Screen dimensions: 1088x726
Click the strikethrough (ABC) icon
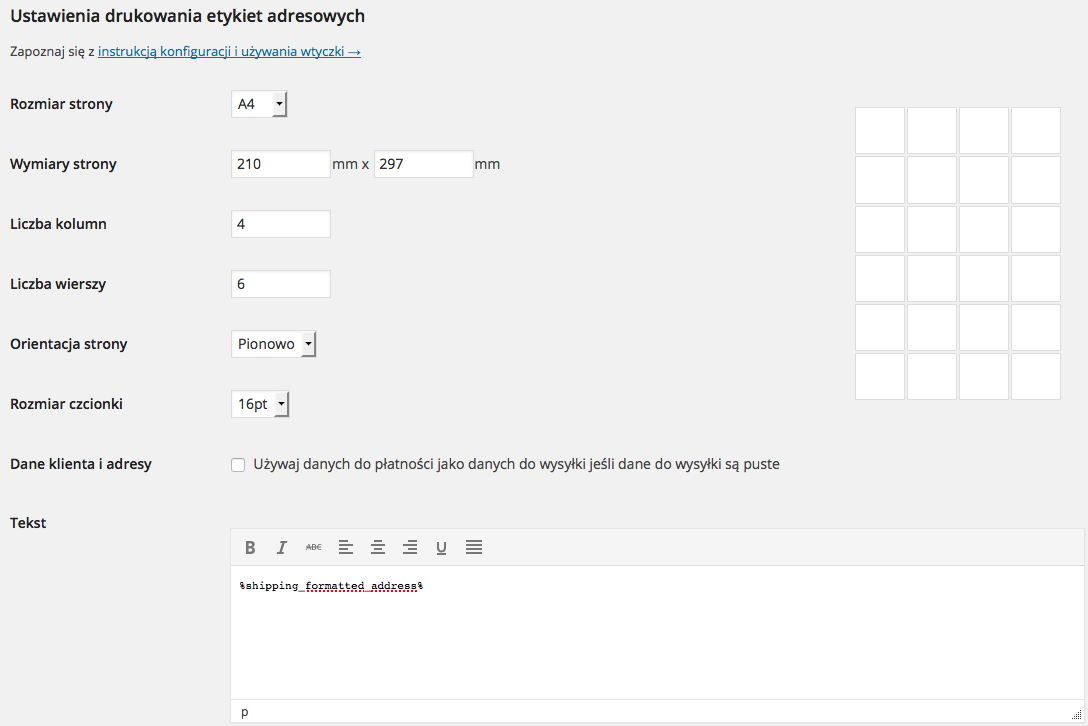[314, 547]
